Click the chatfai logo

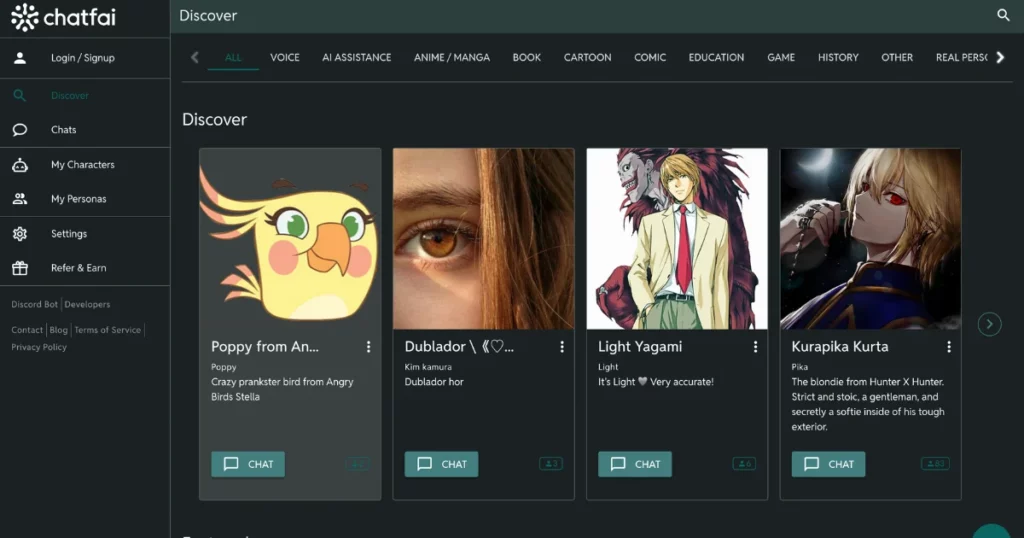(63, 18)
